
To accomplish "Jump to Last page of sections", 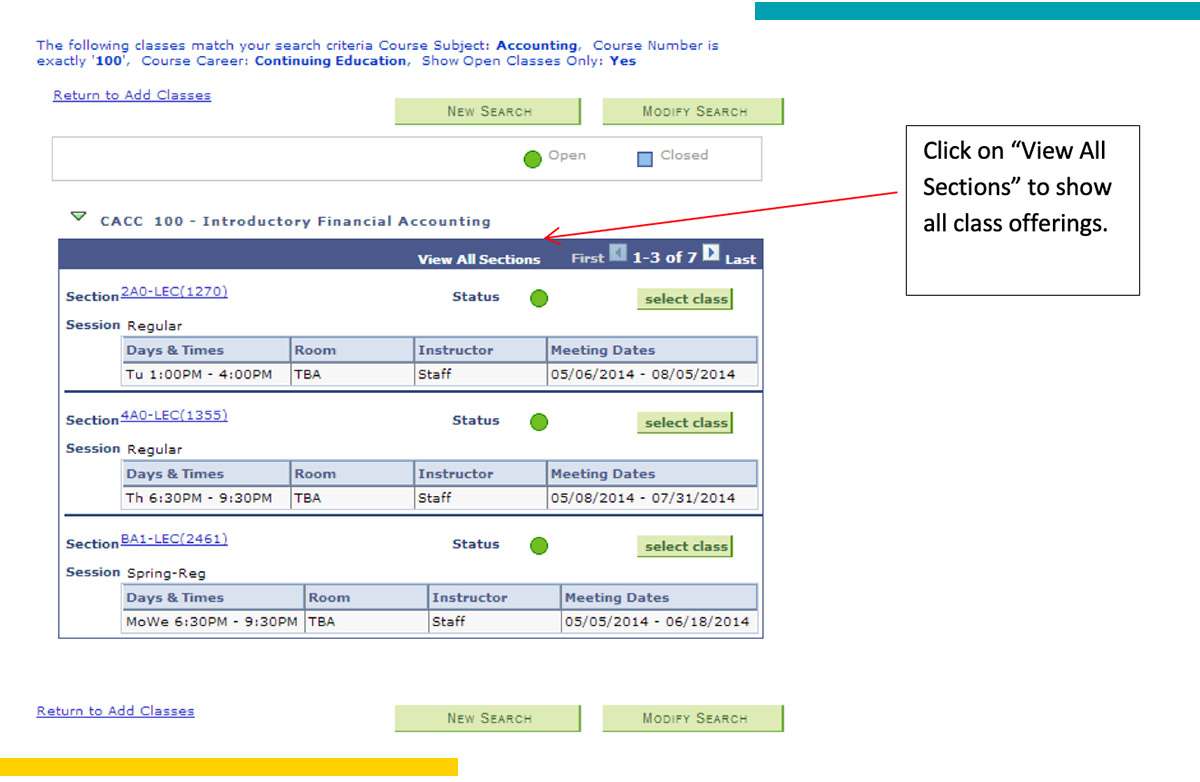I will point(741,259).
